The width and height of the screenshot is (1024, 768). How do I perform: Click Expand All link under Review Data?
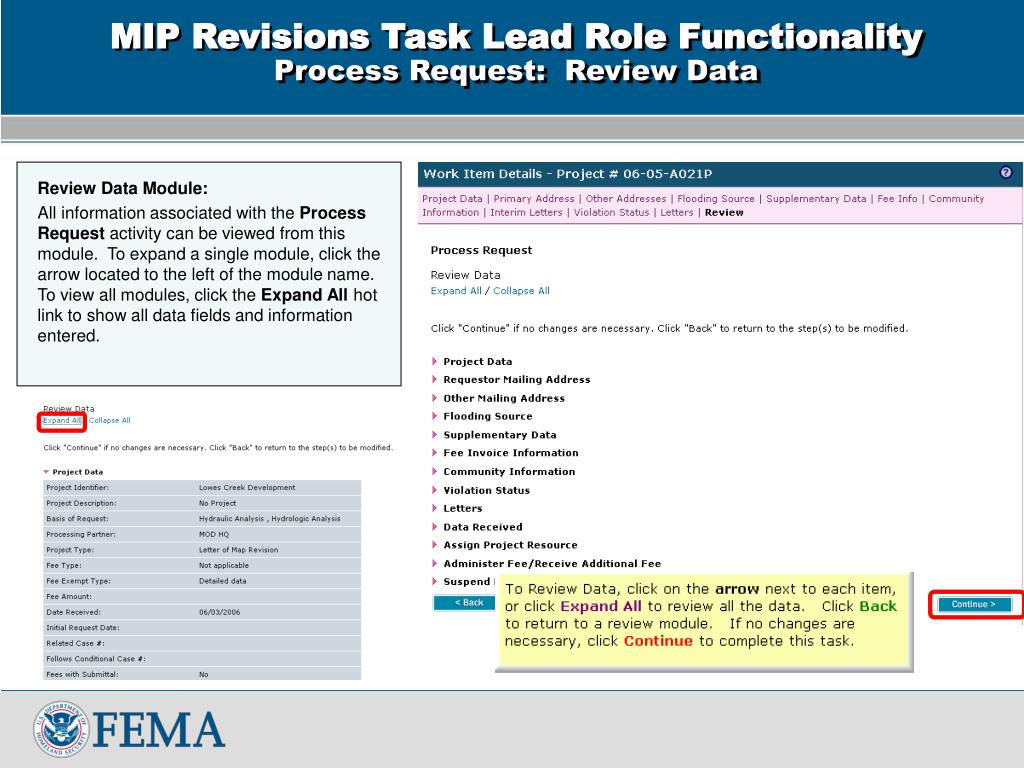(456, 291)
